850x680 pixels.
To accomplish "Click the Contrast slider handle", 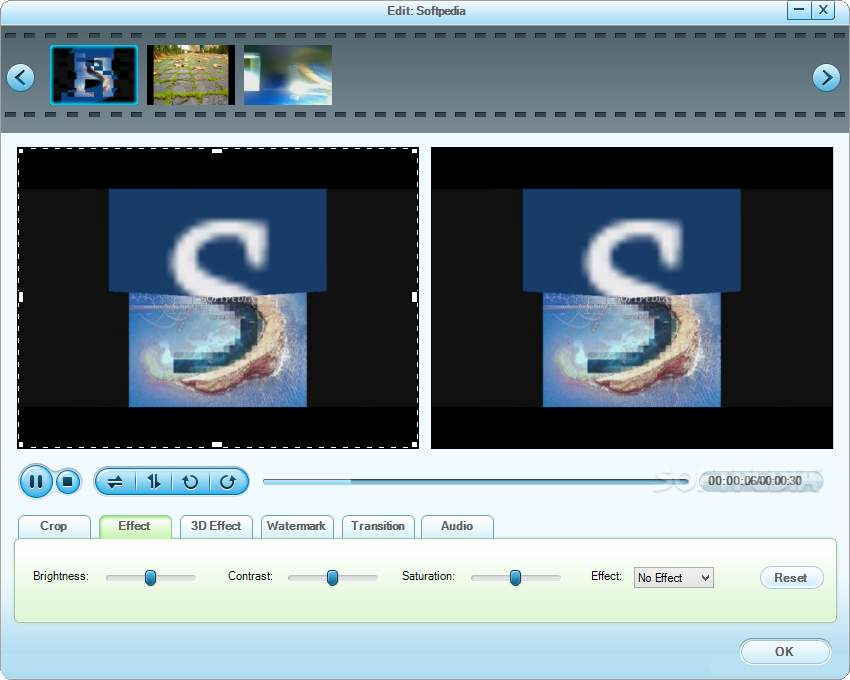I will pos(332,578).
